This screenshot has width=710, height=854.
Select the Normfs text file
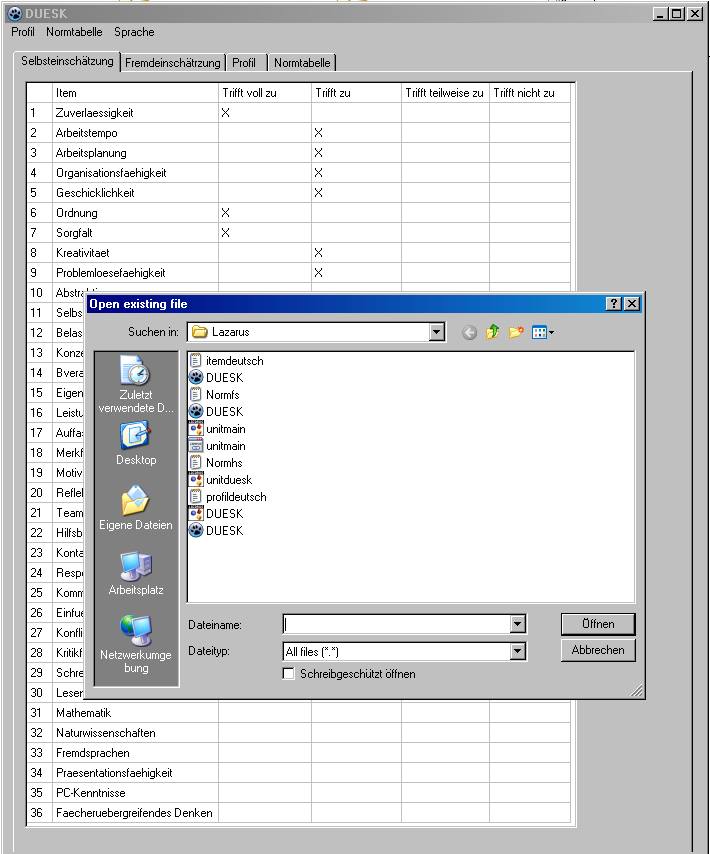tap(215, 394)
